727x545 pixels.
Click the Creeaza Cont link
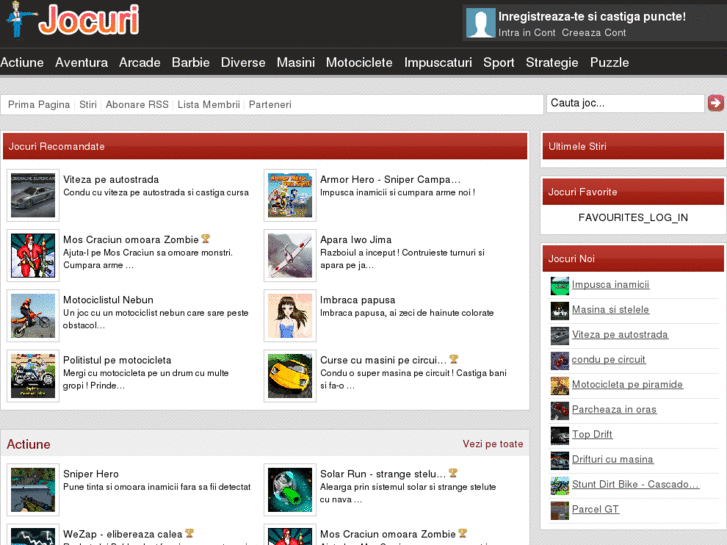[593, 32]
